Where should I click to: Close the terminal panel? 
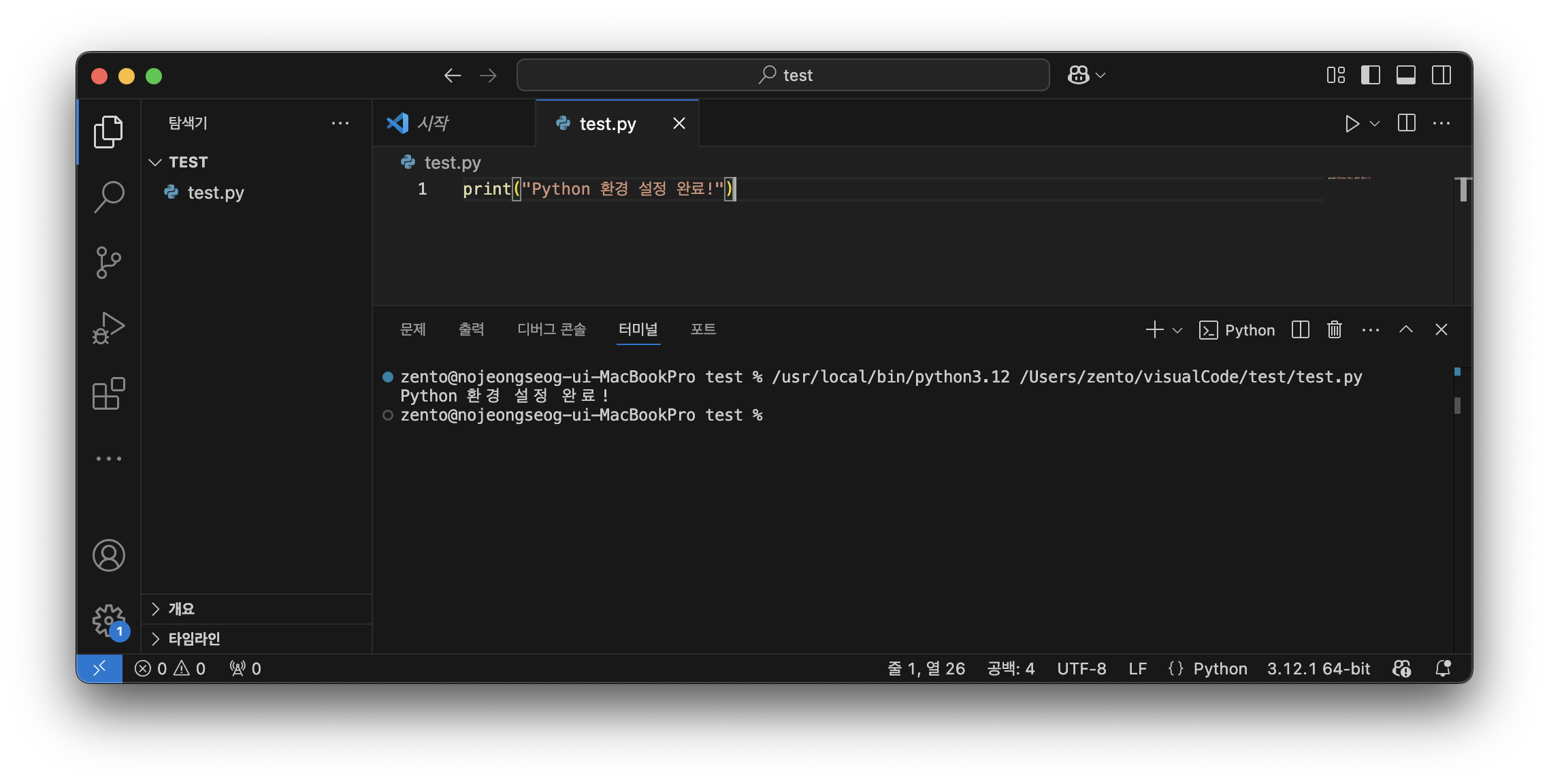[1441, 330]
